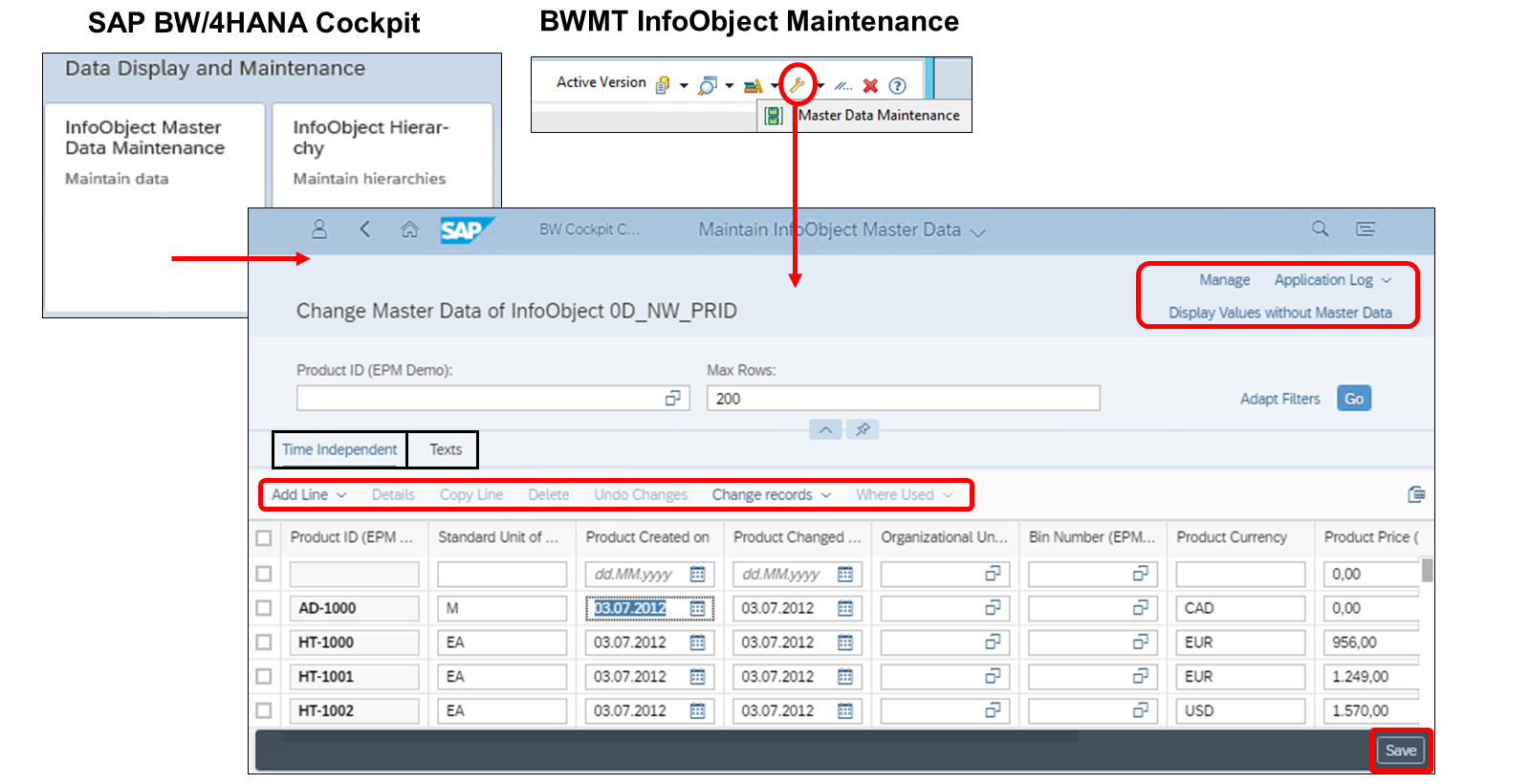1530x784 pixels.
Task: Select the AD-1000 row checkbox
Action: (264, 608)
